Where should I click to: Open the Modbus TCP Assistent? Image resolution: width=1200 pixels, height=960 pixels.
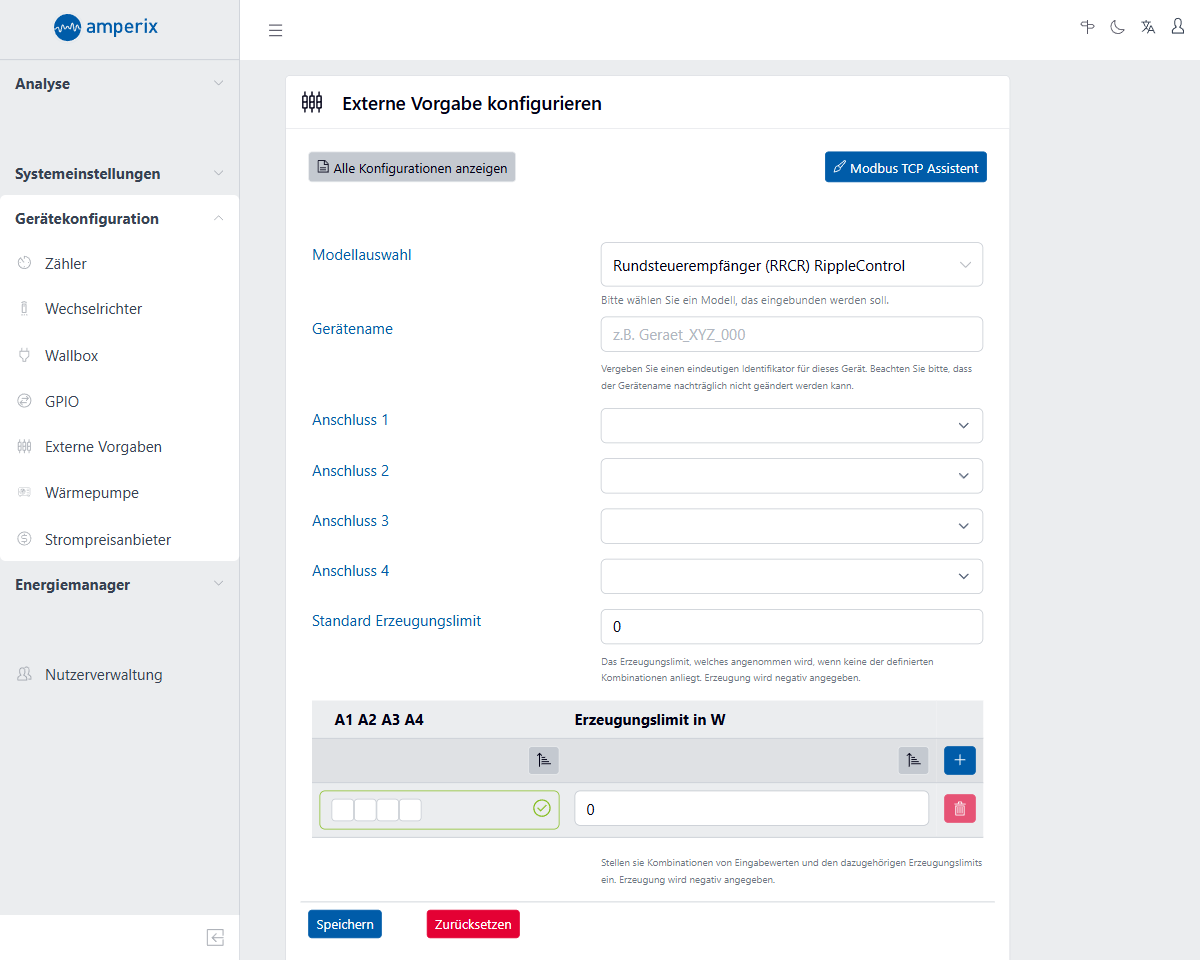(905, 168)
